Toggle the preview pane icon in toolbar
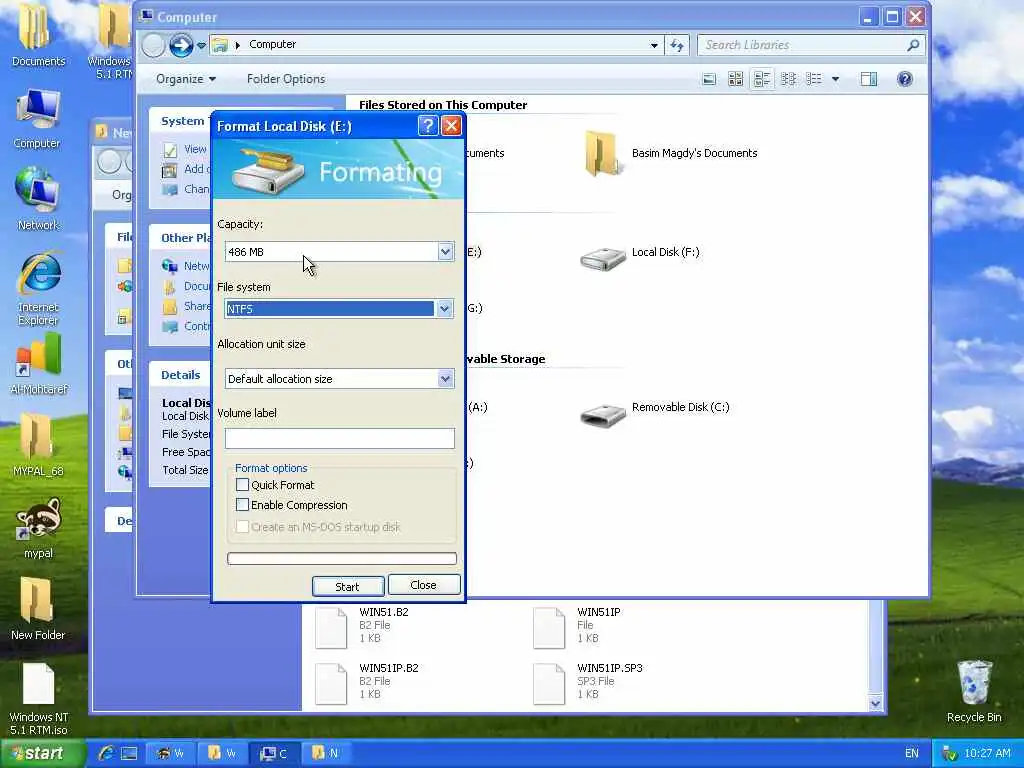Viewport: 1024px width, 768px height. pos(869,79)
